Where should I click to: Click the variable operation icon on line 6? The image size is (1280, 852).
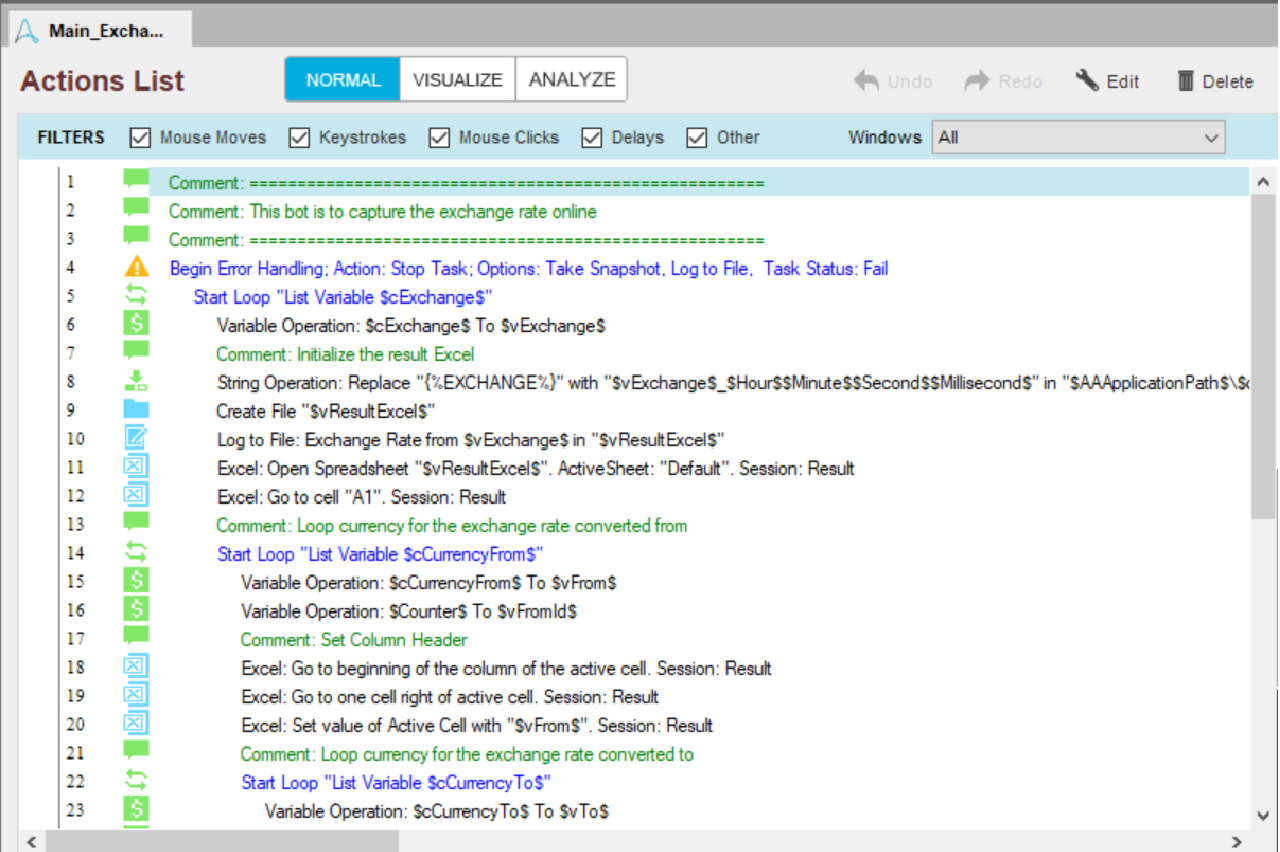136,324
